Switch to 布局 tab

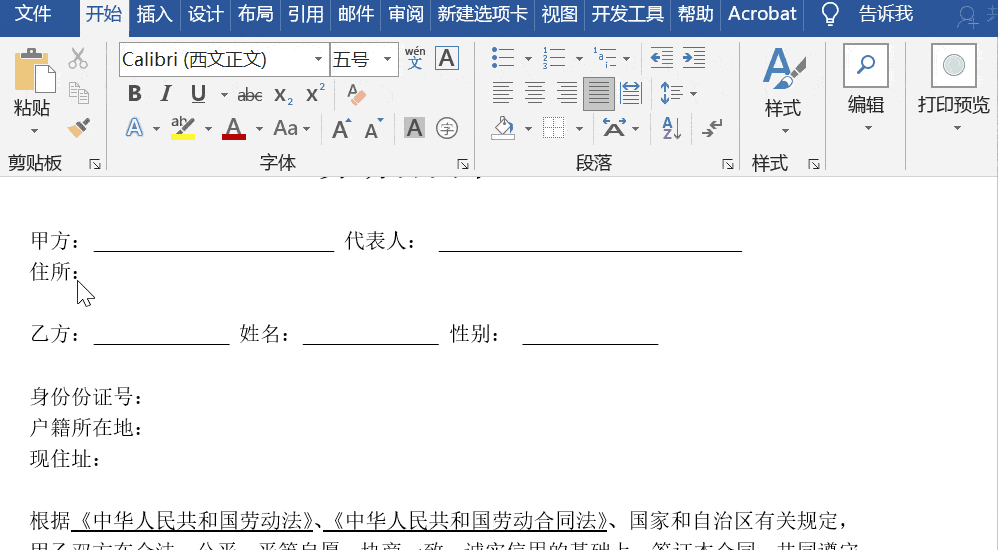256,14
